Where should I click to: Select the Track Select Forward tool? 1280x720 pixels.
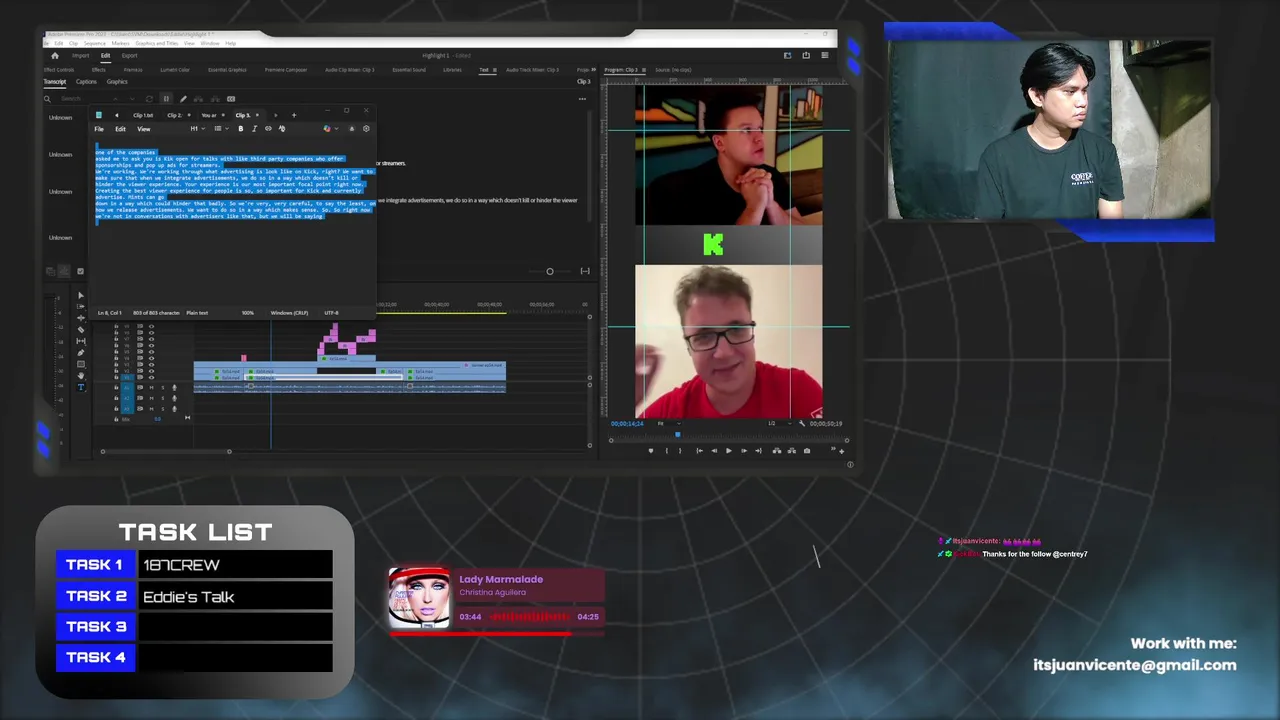coord(81,307)
